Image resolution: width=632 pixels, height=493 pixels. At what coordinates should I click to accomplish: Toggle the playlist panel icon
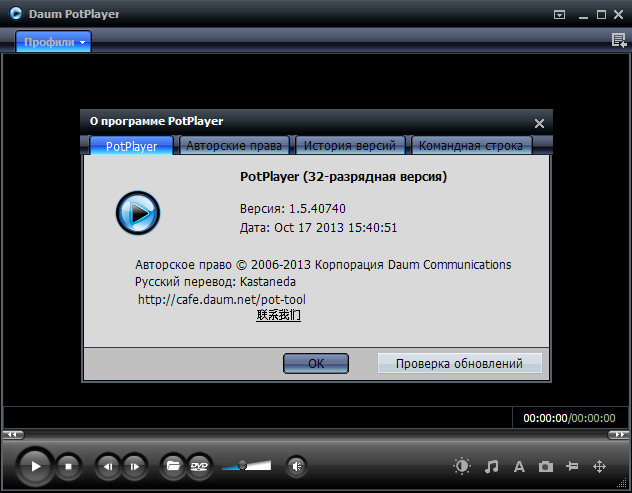point(619,40)
